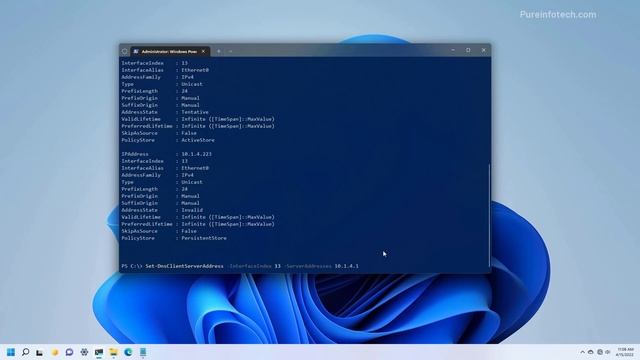Launch Microsoft Edge from the taskbar
This screenshot has height=360, width=640.
(x=128, y=352)
